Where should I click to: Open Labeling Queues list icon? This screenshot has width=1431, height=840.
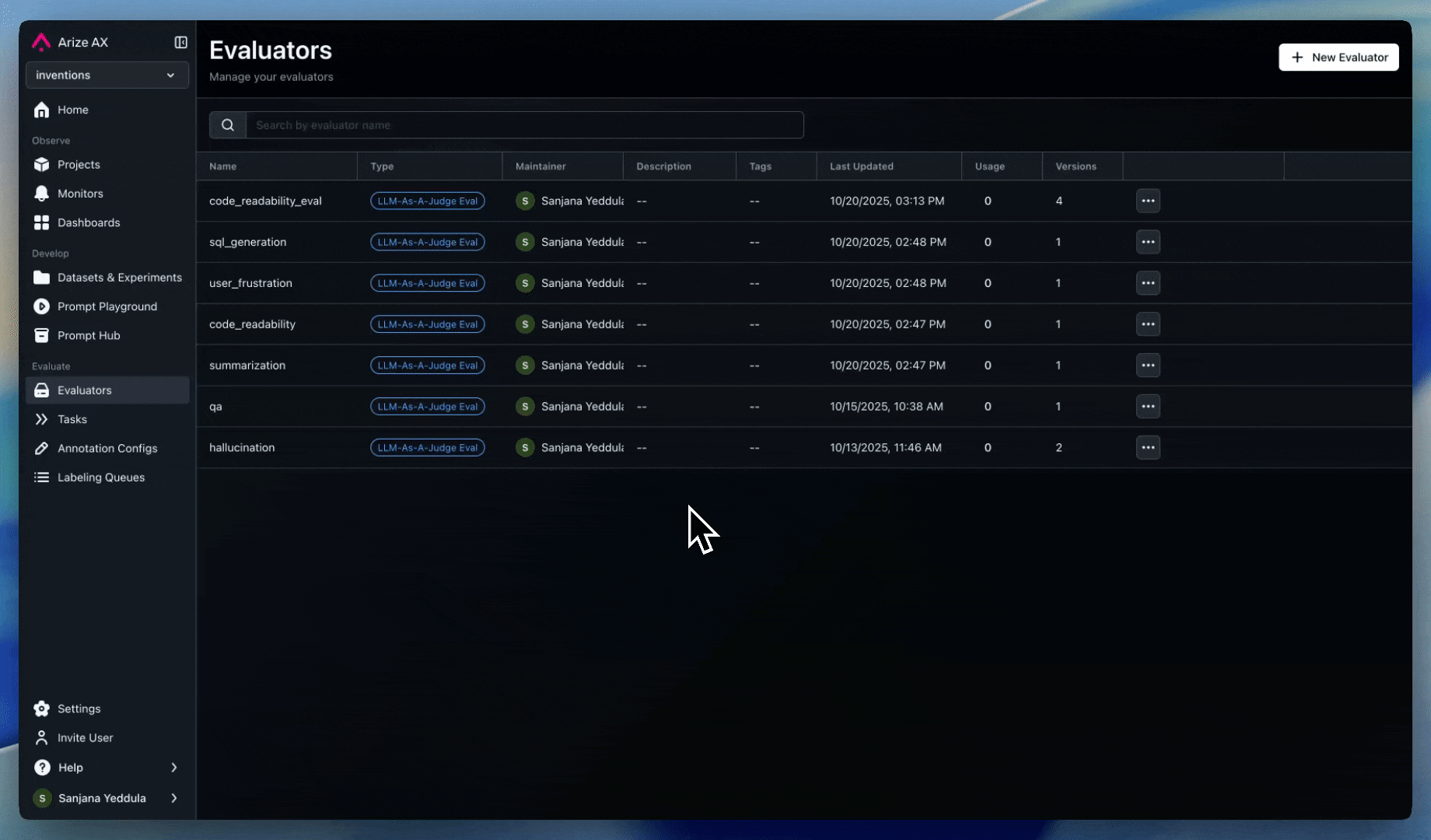pyautogui.click(x=42, y=478)
